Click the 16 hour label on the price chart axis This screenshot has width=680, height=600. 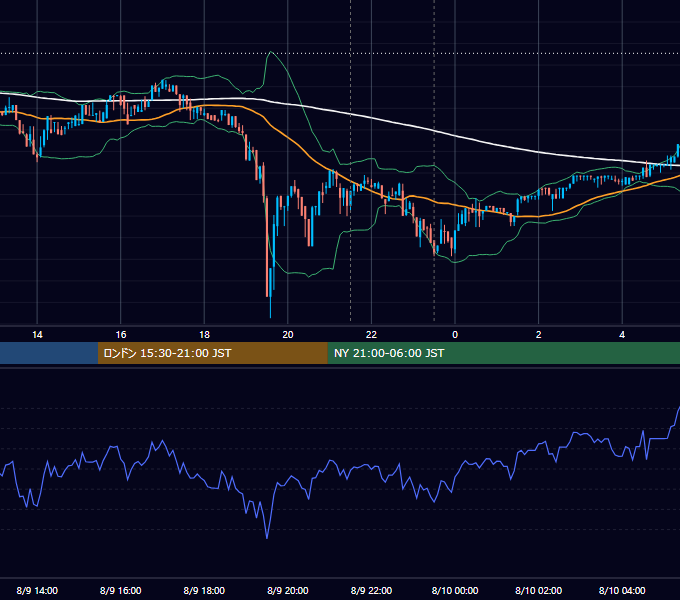click(x=121, y=335)
